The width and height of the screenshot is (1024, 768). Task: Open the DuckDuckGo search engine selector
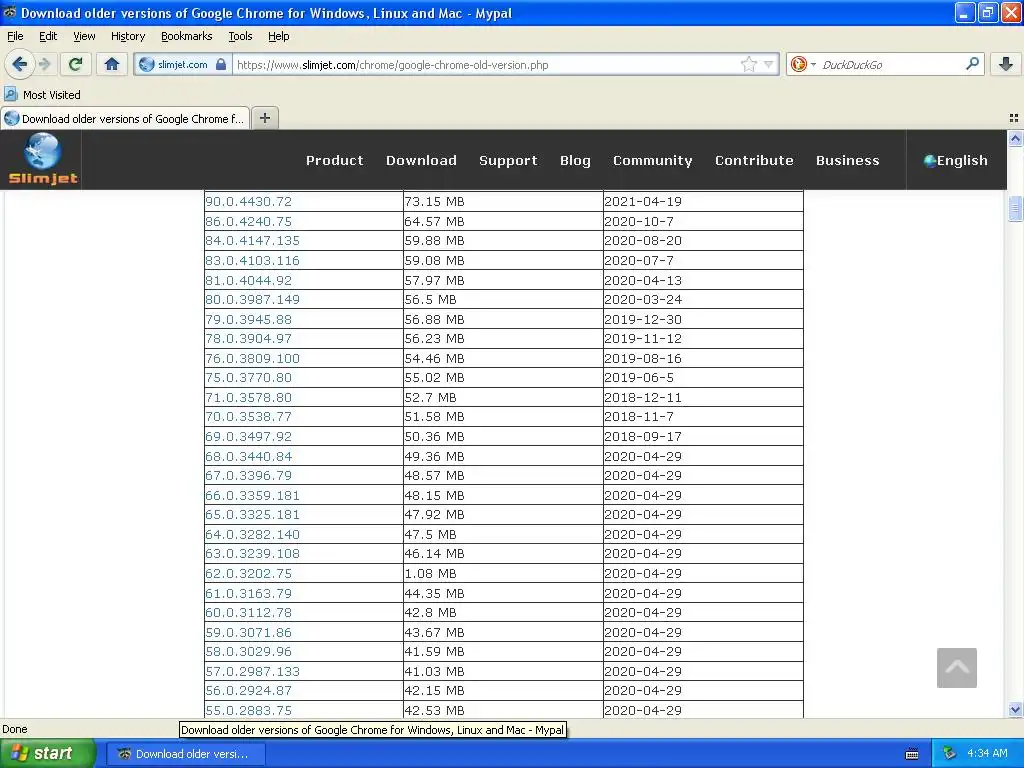coord(803,64)
